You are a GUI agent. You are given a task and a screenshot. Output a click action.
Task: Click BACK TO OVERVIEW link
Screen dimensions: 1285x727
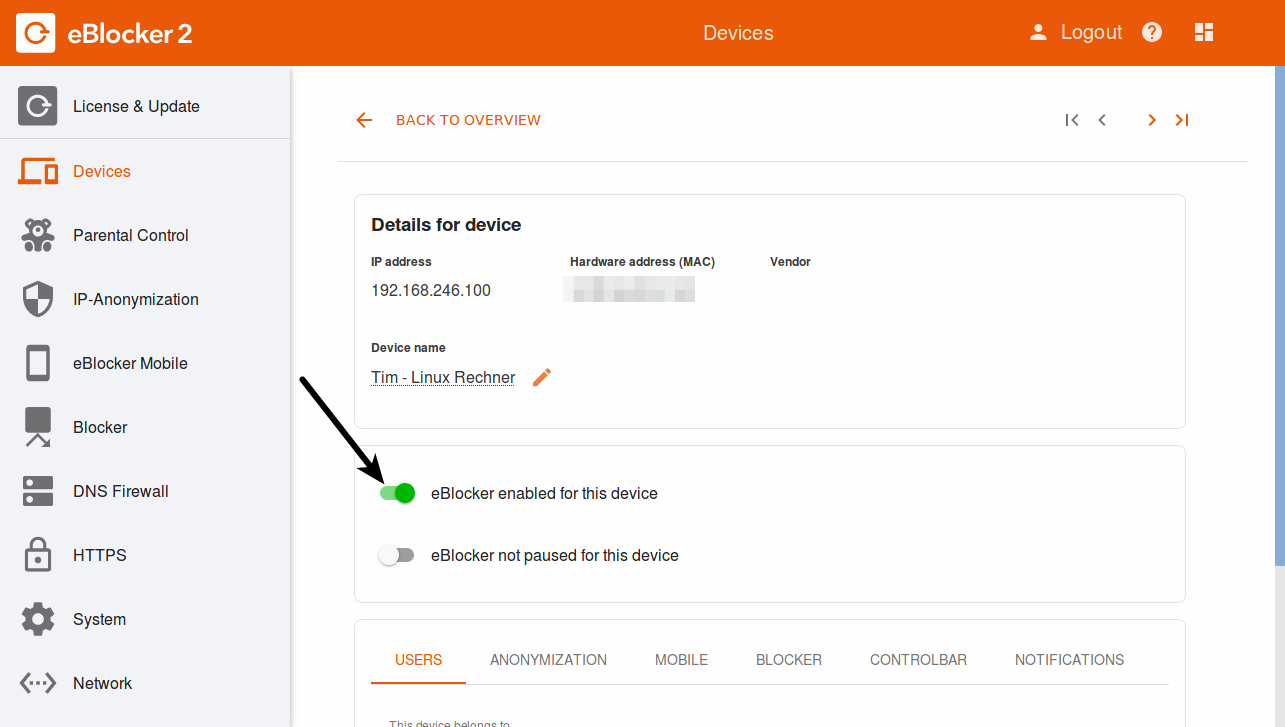(x=468, y=120)
